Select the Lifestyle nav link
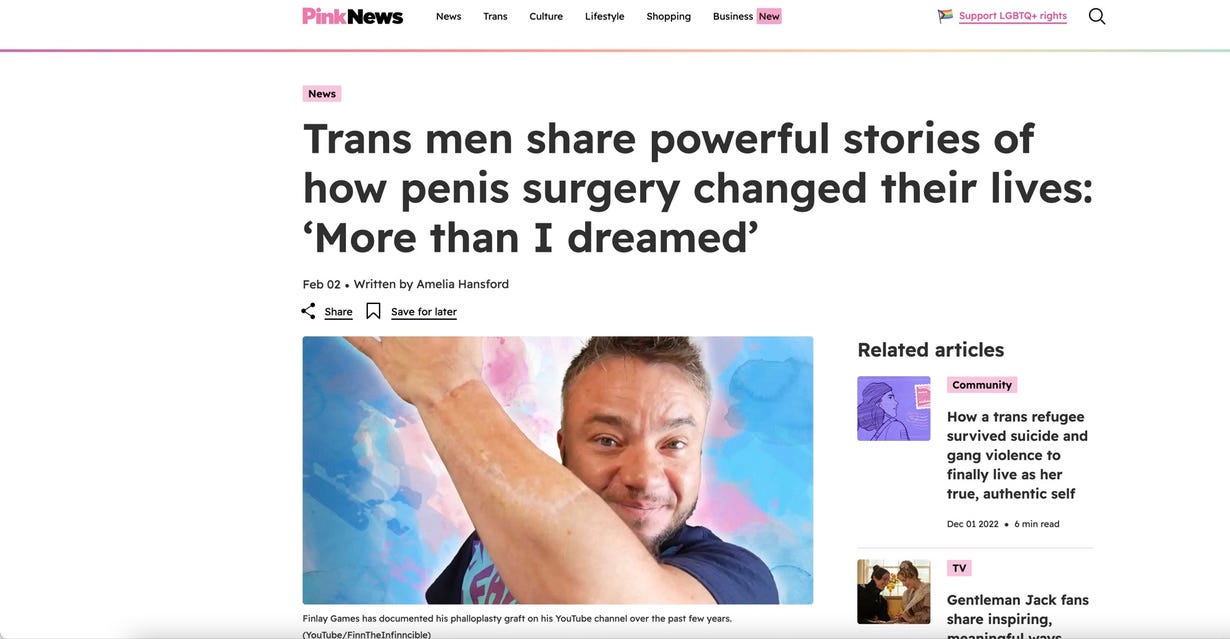 point(604,16)
